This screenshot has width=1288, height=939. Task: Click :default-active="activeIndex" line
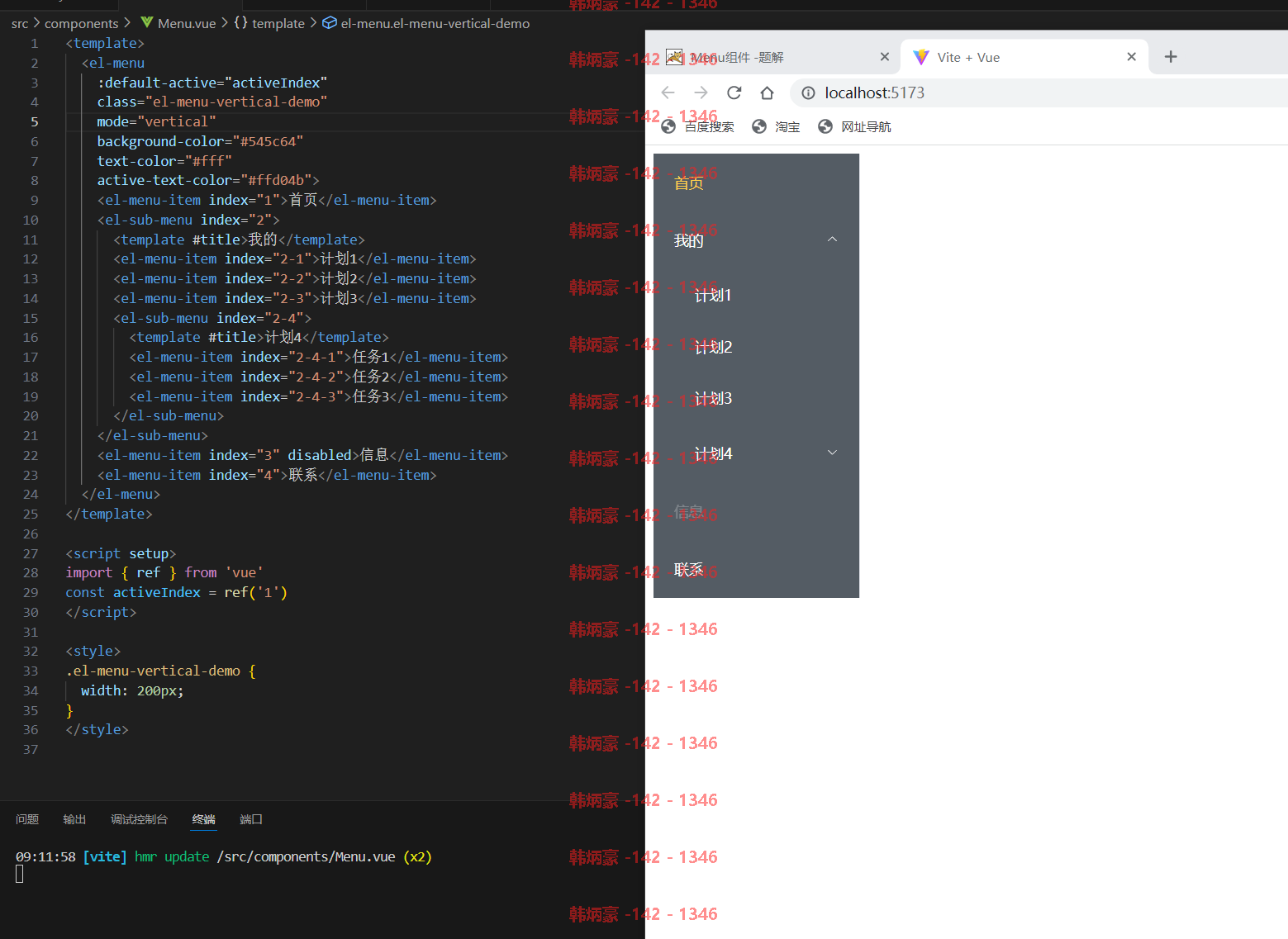212,83
